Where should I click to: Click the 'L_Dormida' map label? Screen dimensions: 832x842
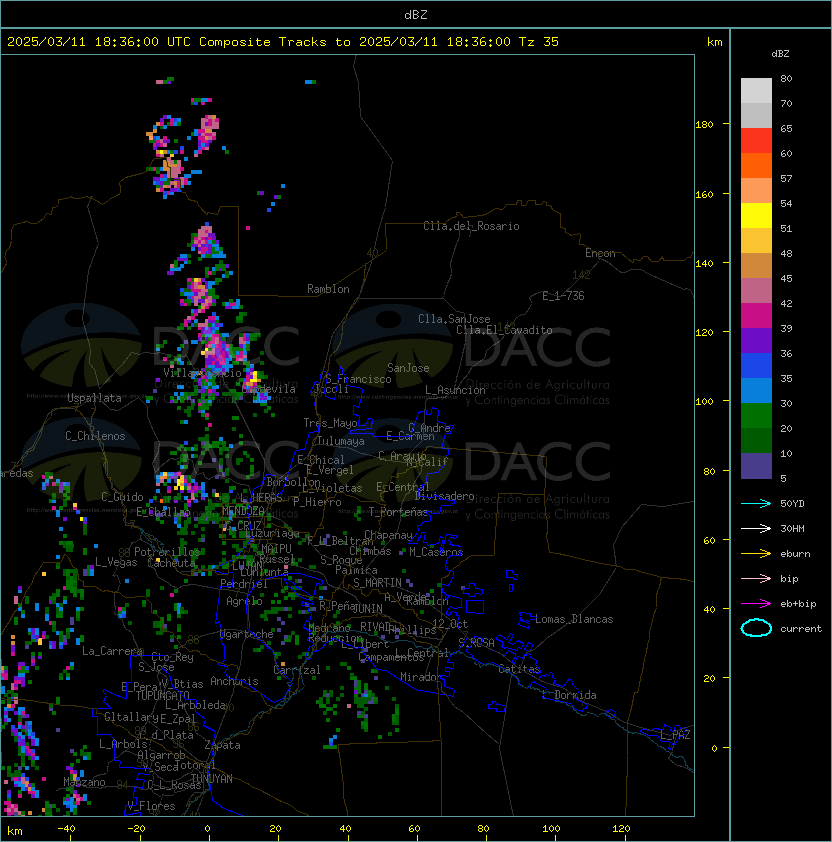(569, 695)
